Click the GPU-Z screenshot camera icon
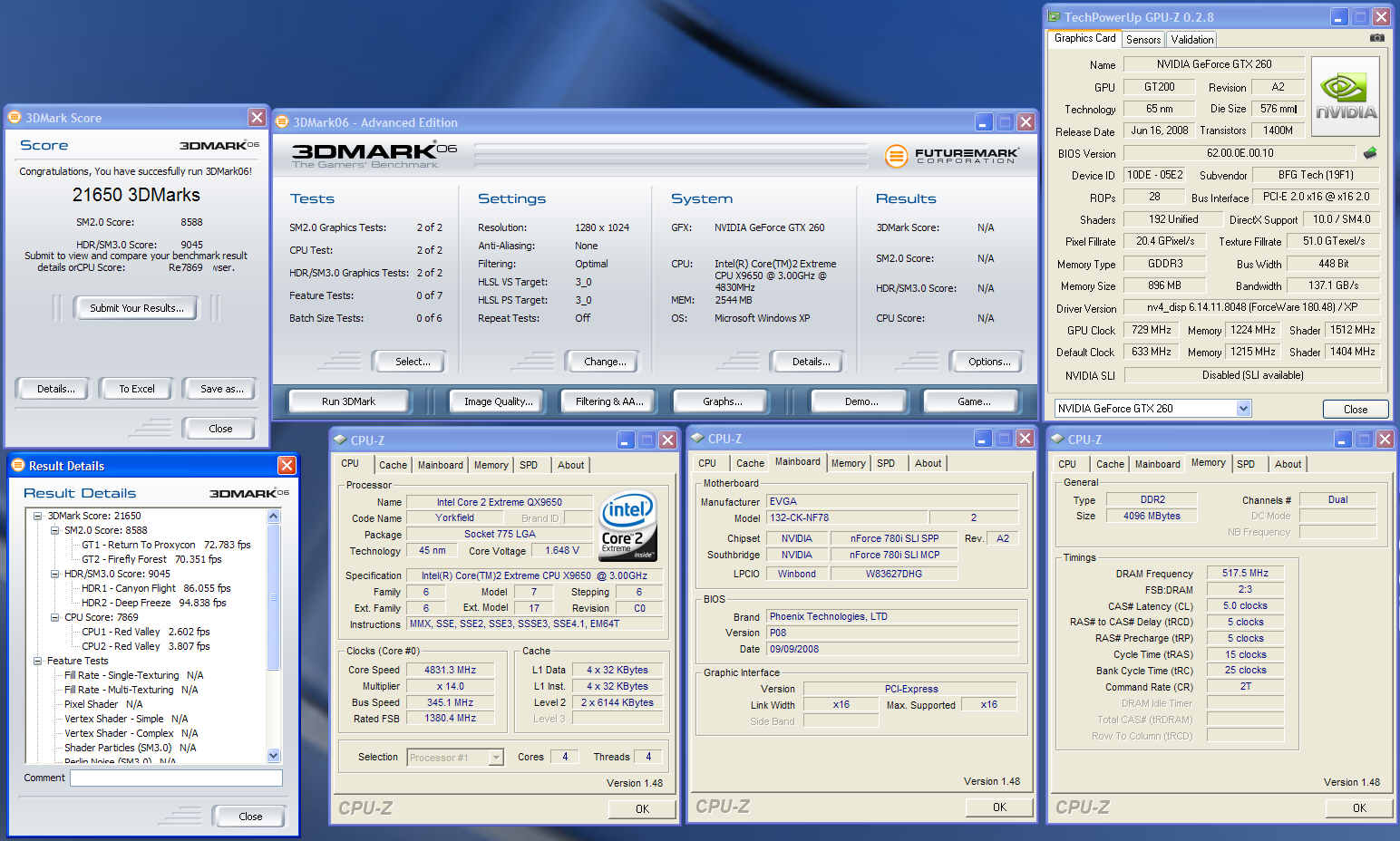 1377,38
